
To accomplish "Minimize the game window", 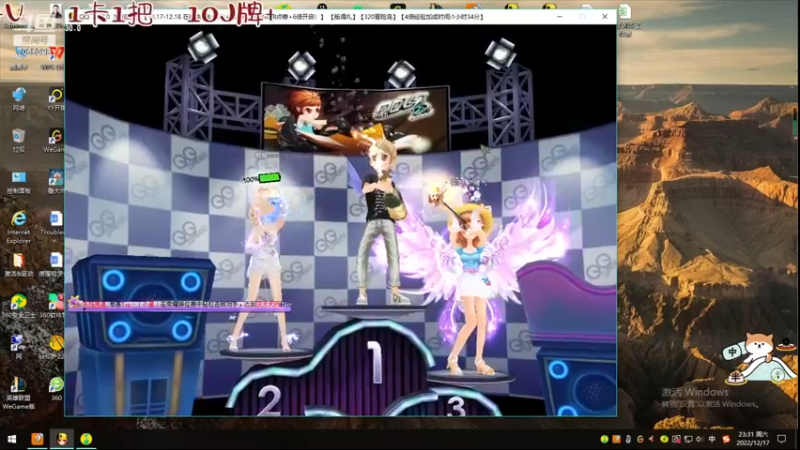I will (560, 16).
